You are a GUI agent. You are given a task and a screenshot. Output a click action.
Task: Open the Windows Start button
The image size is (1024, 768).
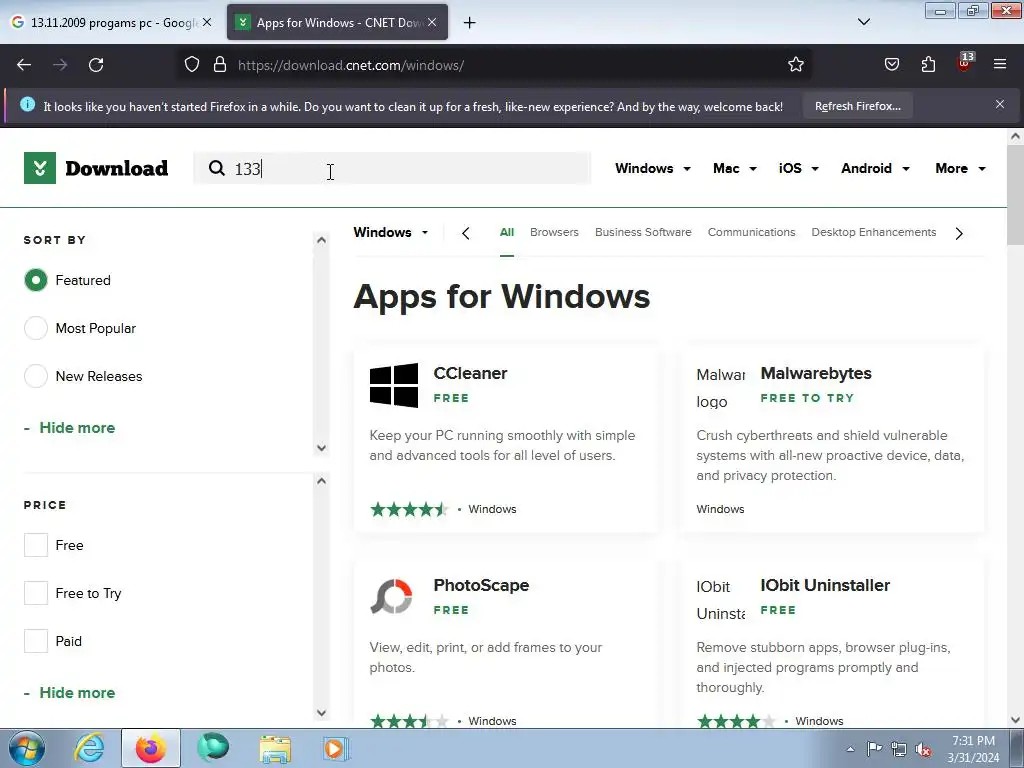pos(27,748)
